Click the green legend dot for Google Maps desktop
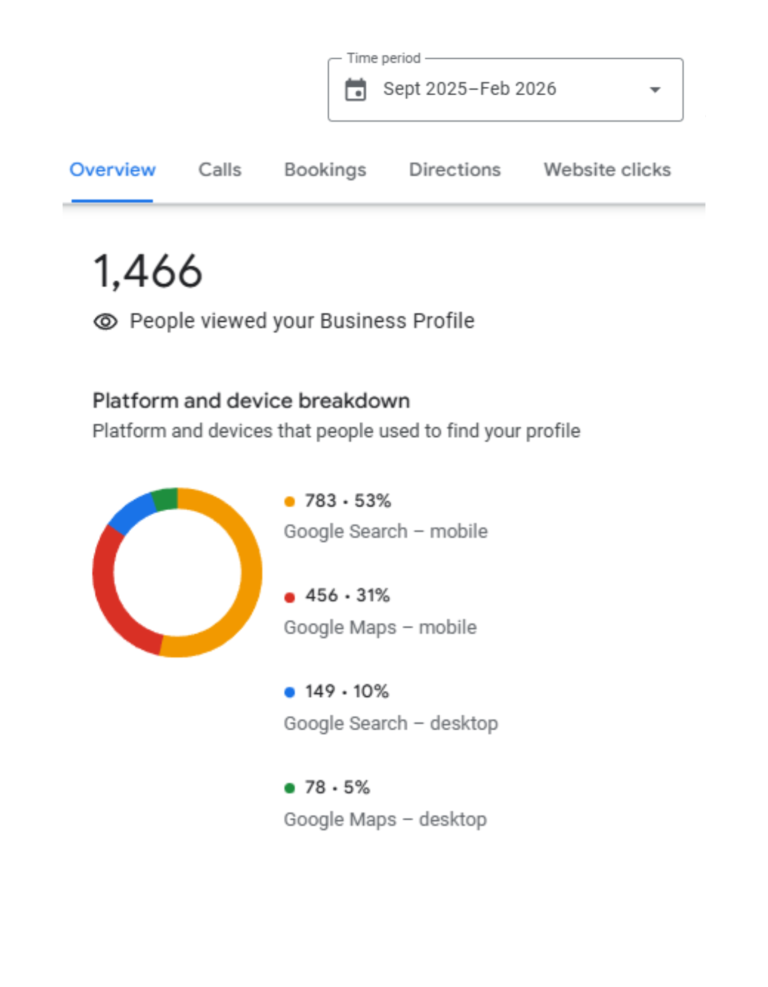The height and width of the screenshot is (987, 768). [289, 787]
